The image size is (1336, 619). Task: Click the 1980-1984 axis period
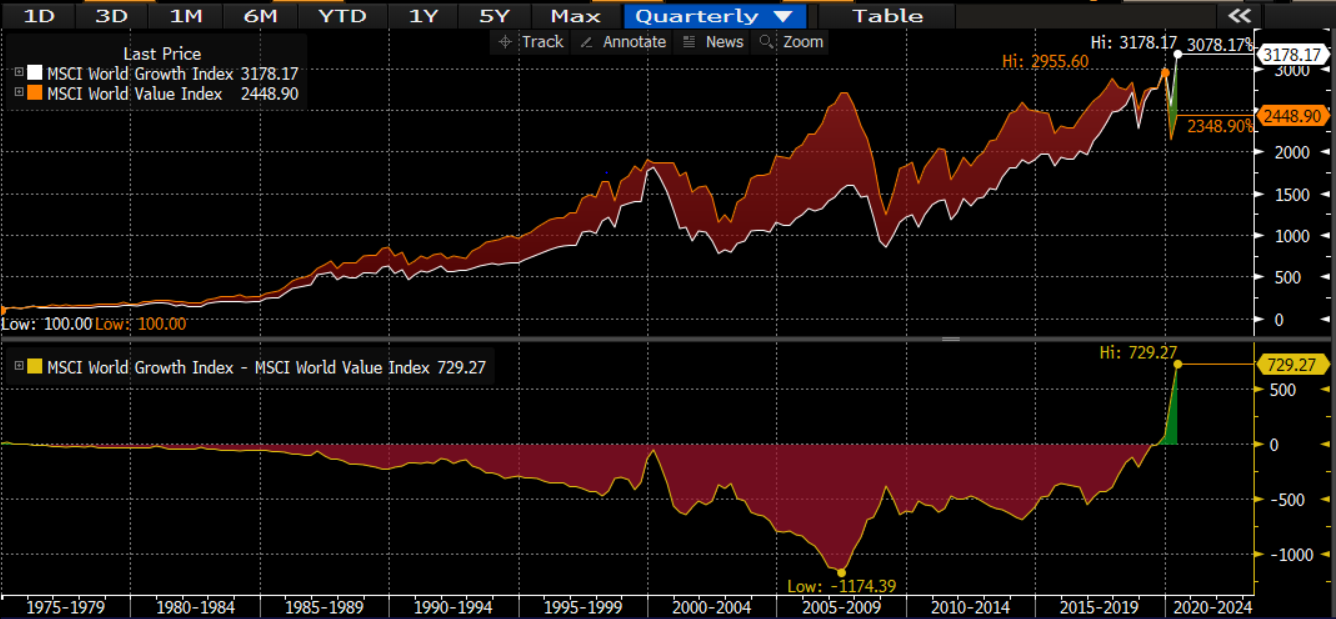coord(195,606)
